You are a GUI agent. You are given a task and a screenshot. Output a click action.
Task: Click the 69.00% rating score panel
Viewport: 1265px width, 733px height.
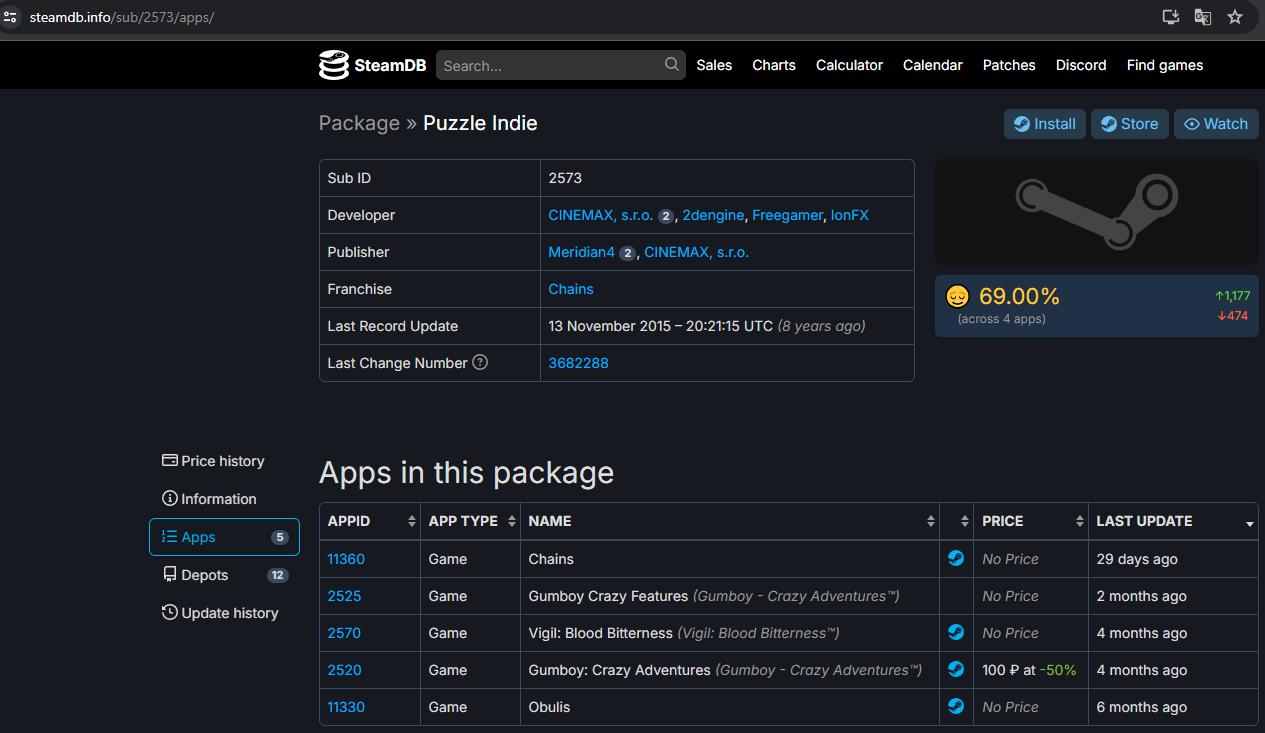(1096, 306)
